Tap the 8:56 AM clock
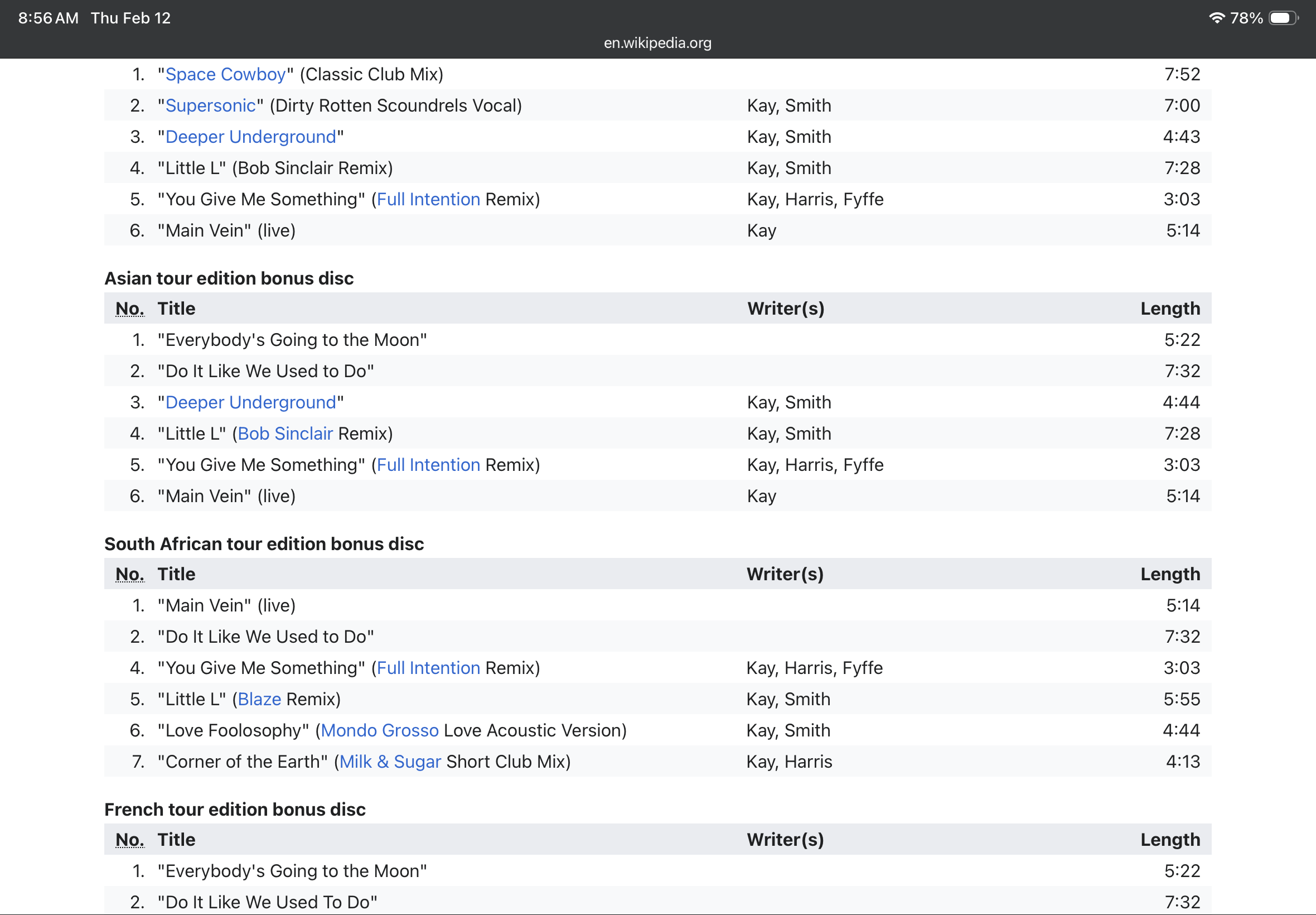Image resolution: width=1316 pixels, height=915 pixels. click(x=48, y=18)
